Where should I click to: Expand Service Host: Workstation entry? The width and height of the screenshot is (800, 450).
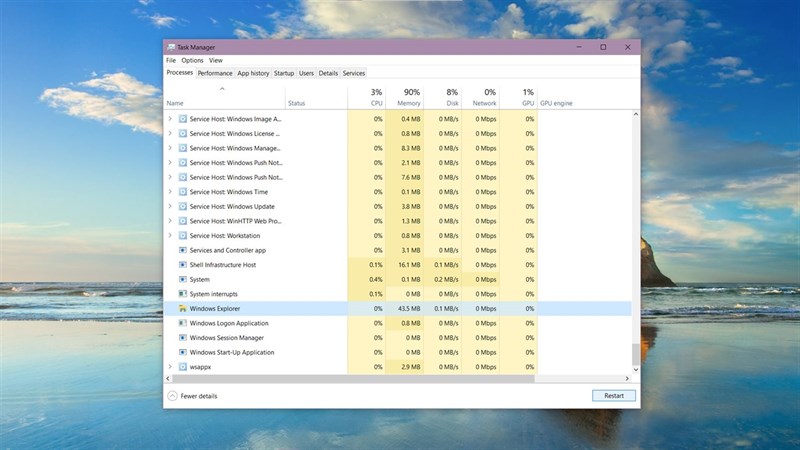(170, 236)
